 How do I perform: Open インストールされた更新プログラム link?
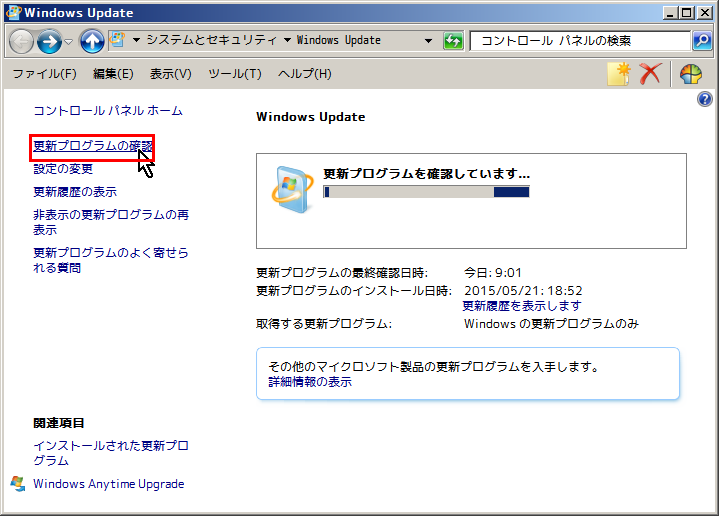click(x=111, y=453)
